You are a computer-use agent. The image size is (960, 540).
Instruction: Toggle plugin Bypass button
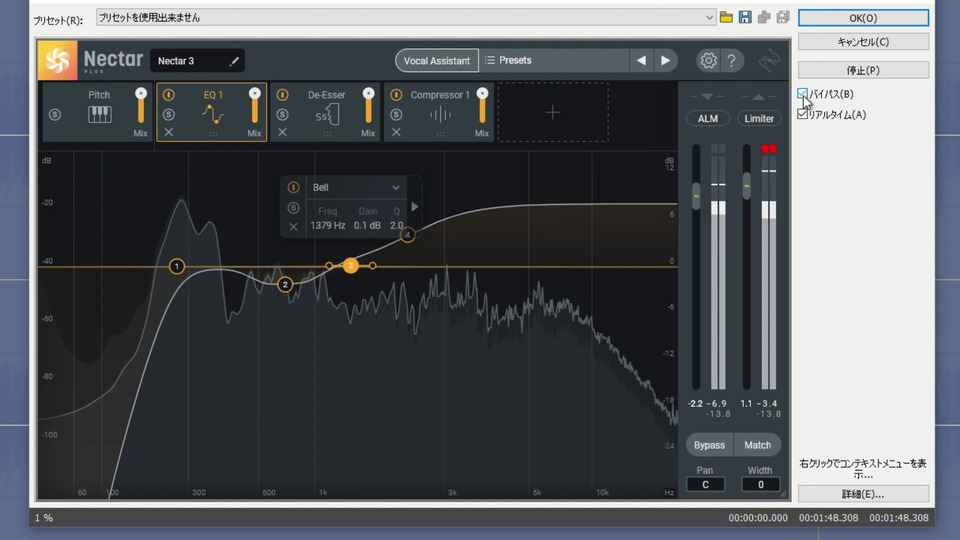coord(709,445)
